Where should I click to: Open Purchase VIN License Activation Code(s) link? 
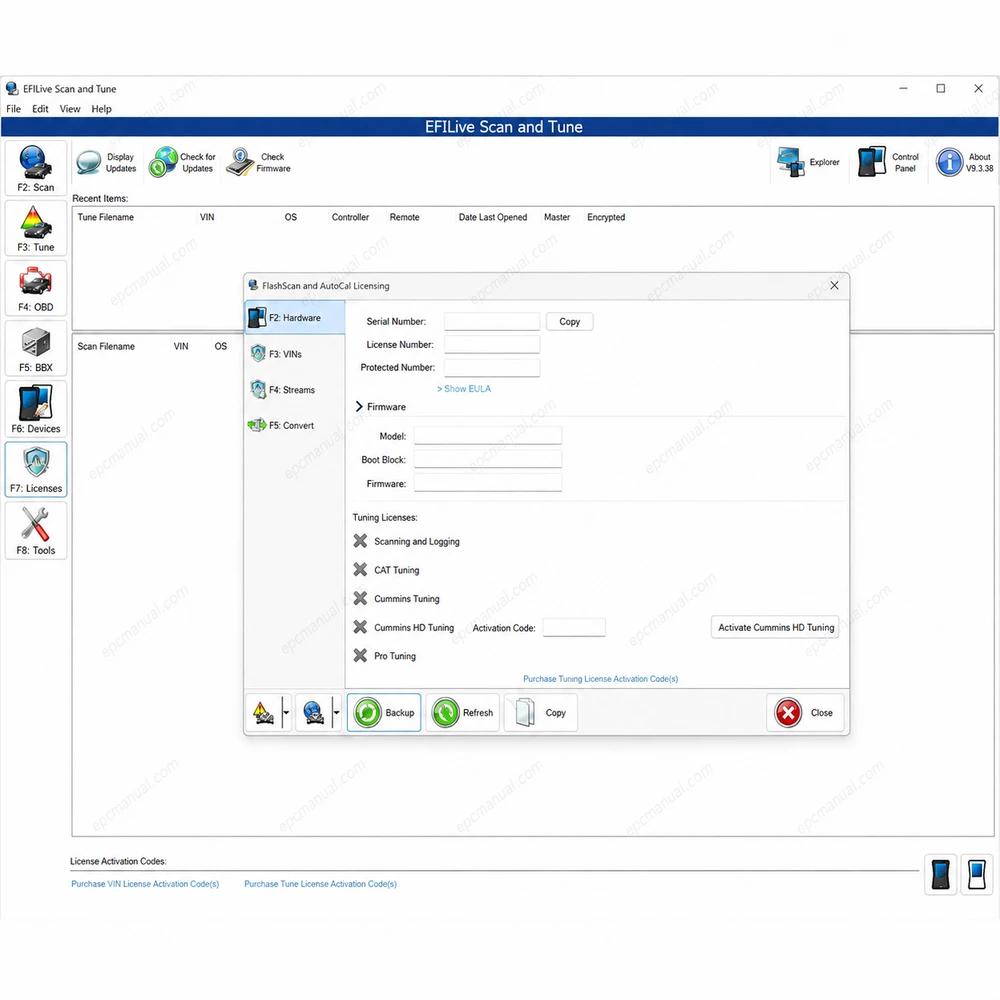(x=145, y=884)
